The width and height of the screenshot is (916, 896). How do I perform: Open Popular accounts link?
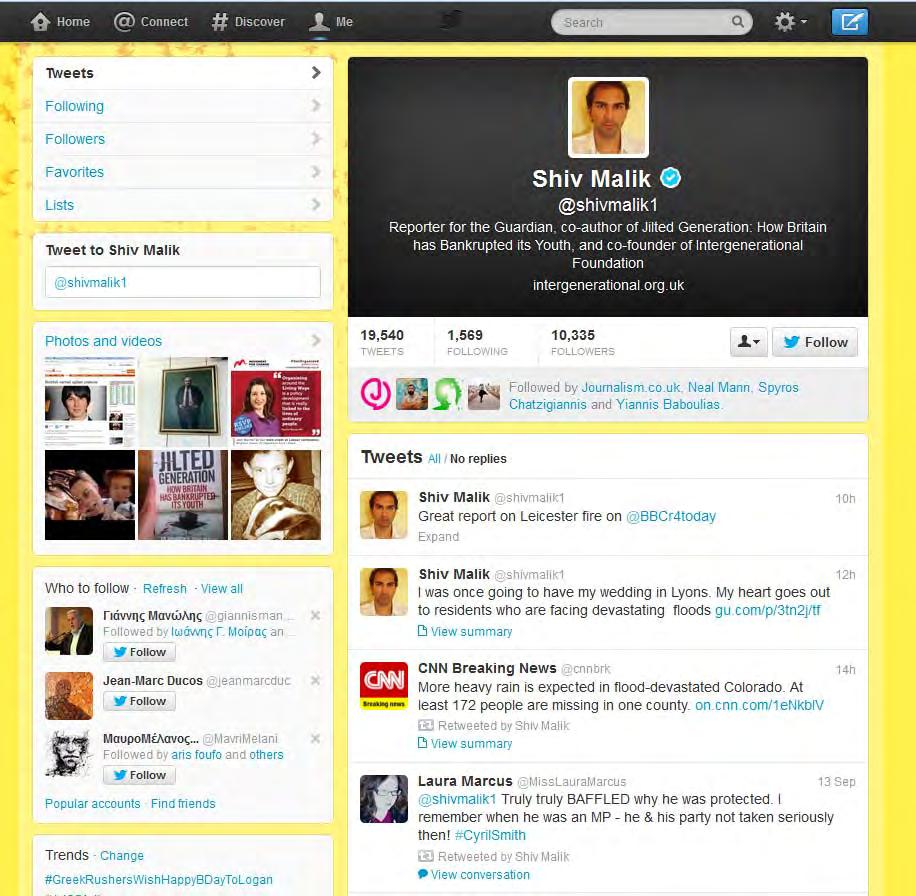(x=92, y=804)
